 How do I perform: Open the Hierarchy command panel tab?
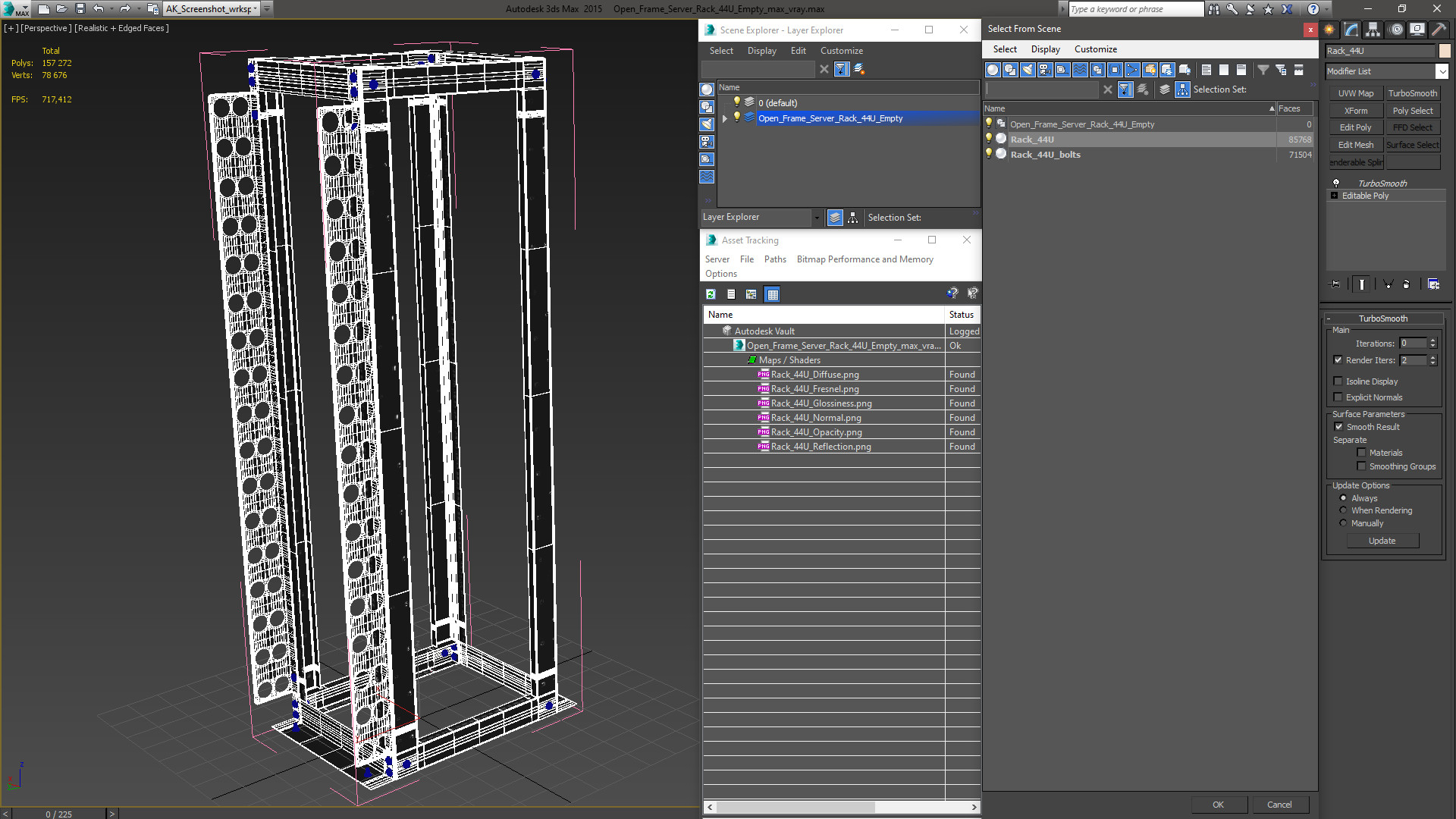pyautogui.click(x=1373, y=30)
